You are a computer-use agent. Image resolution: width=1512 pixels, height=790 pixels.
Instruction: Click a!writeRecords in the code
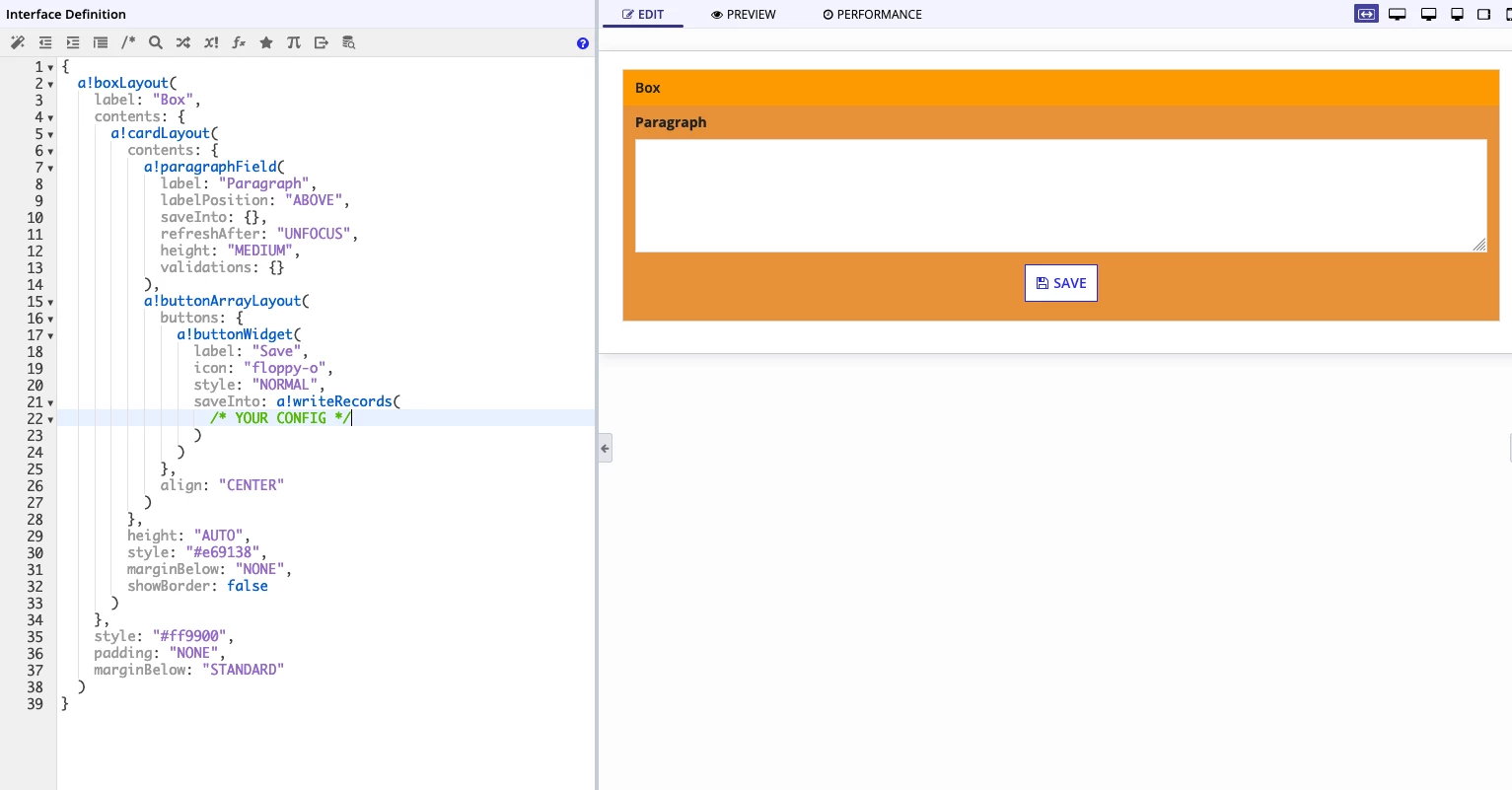[x=334, y=401]
